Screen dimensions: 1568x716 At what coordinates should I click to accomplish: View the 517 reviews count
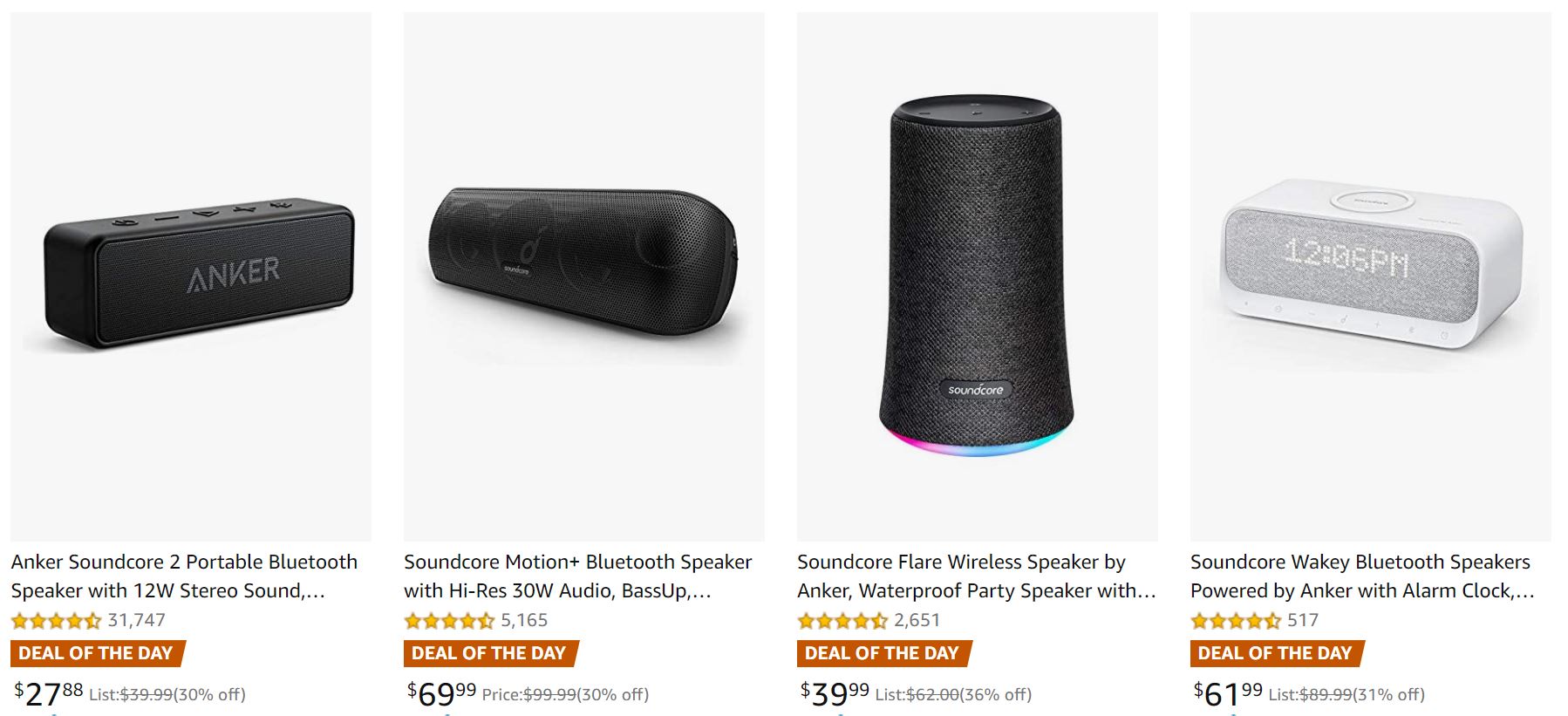(x=1303, y=620)
